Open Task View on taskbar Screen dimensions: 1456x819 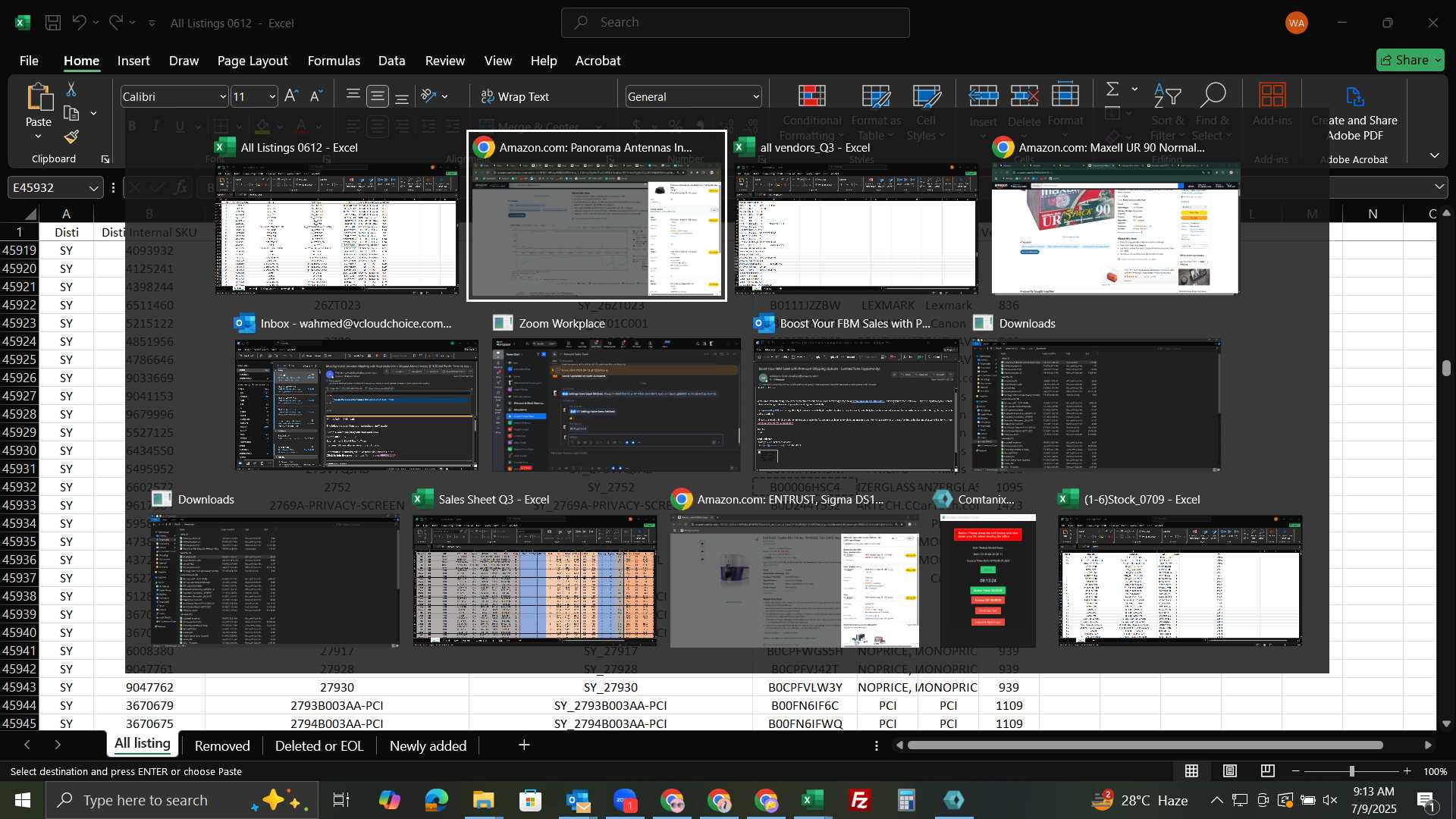click(341, 800)
